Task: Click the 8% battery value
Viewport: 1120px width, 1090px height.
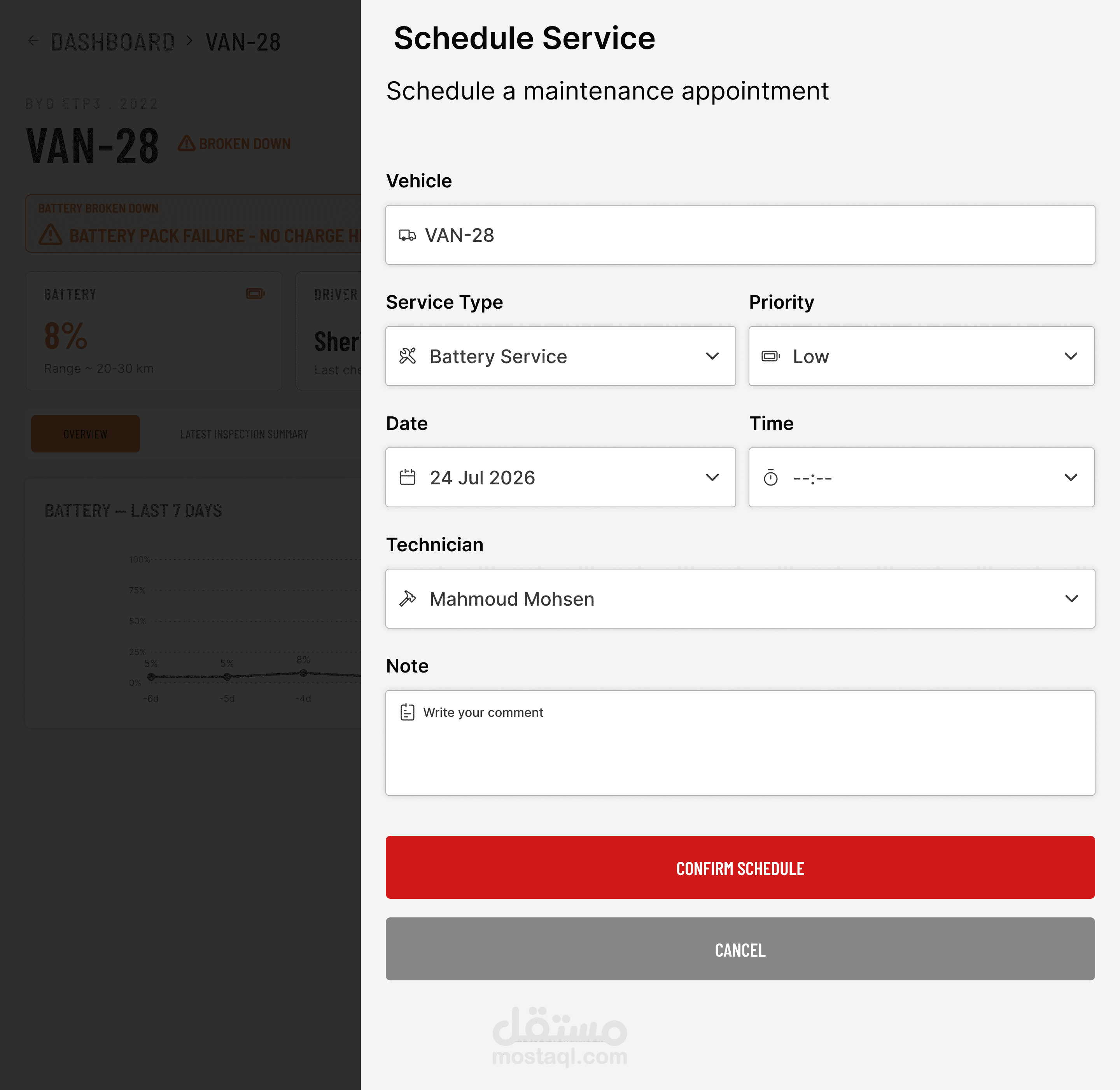Action: tap(66, 335)
